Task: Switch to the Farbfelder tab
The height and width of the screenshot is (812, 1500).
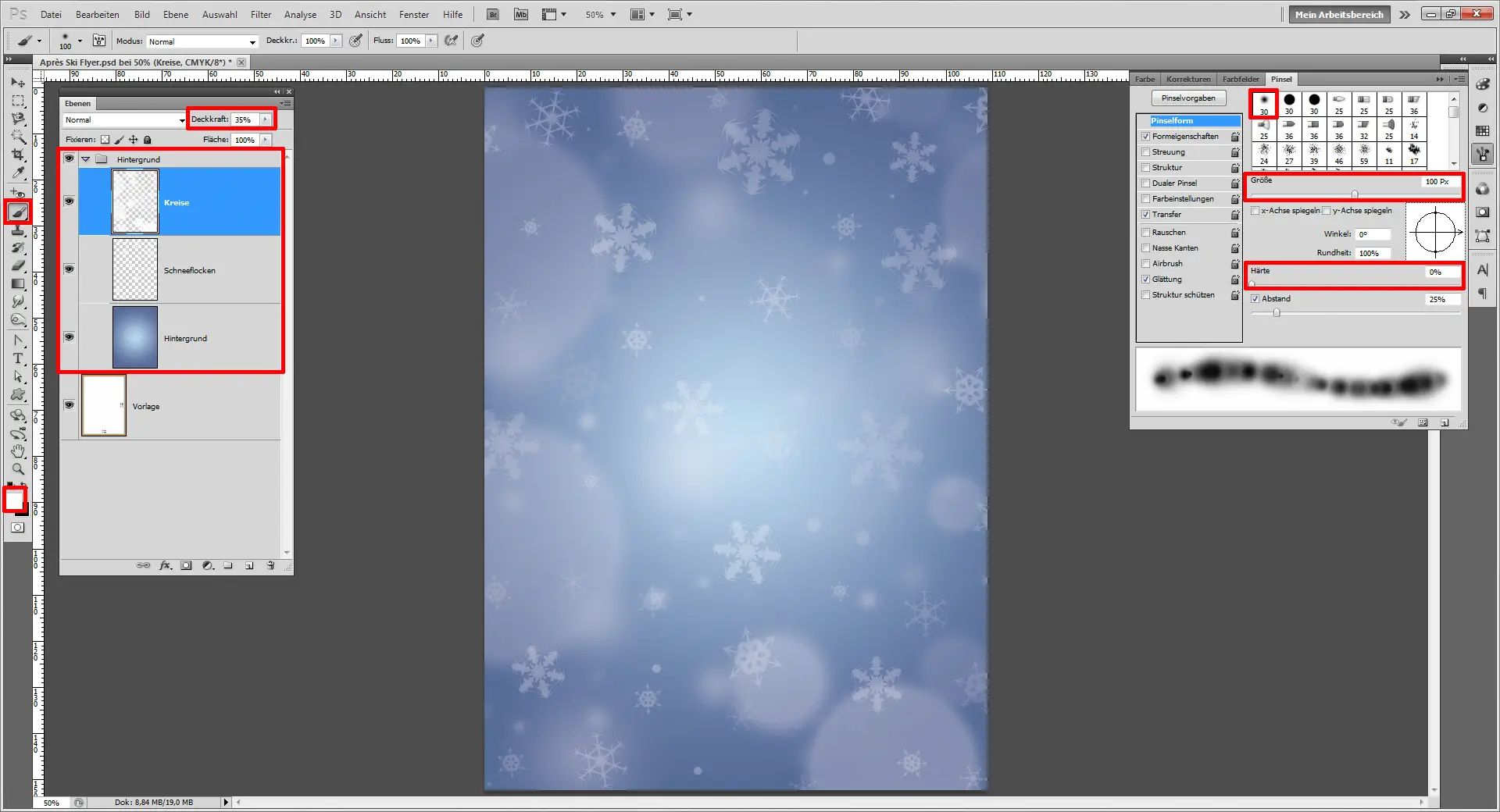Action: coord(1240,79)
